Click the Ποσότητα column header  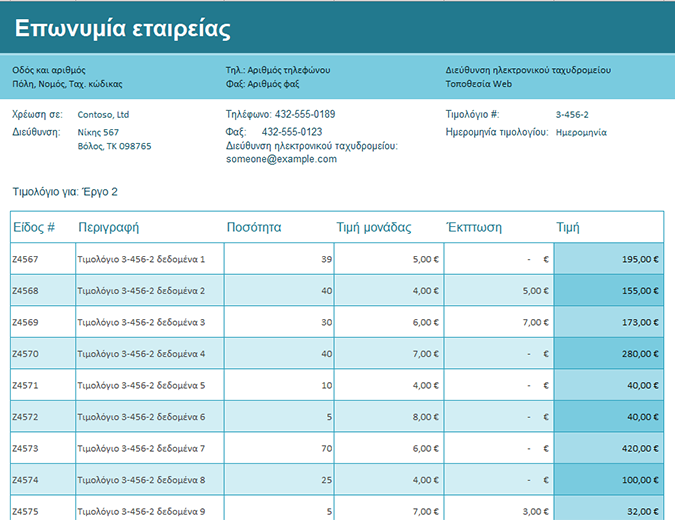pyautogui.click(x=254, y=227)
